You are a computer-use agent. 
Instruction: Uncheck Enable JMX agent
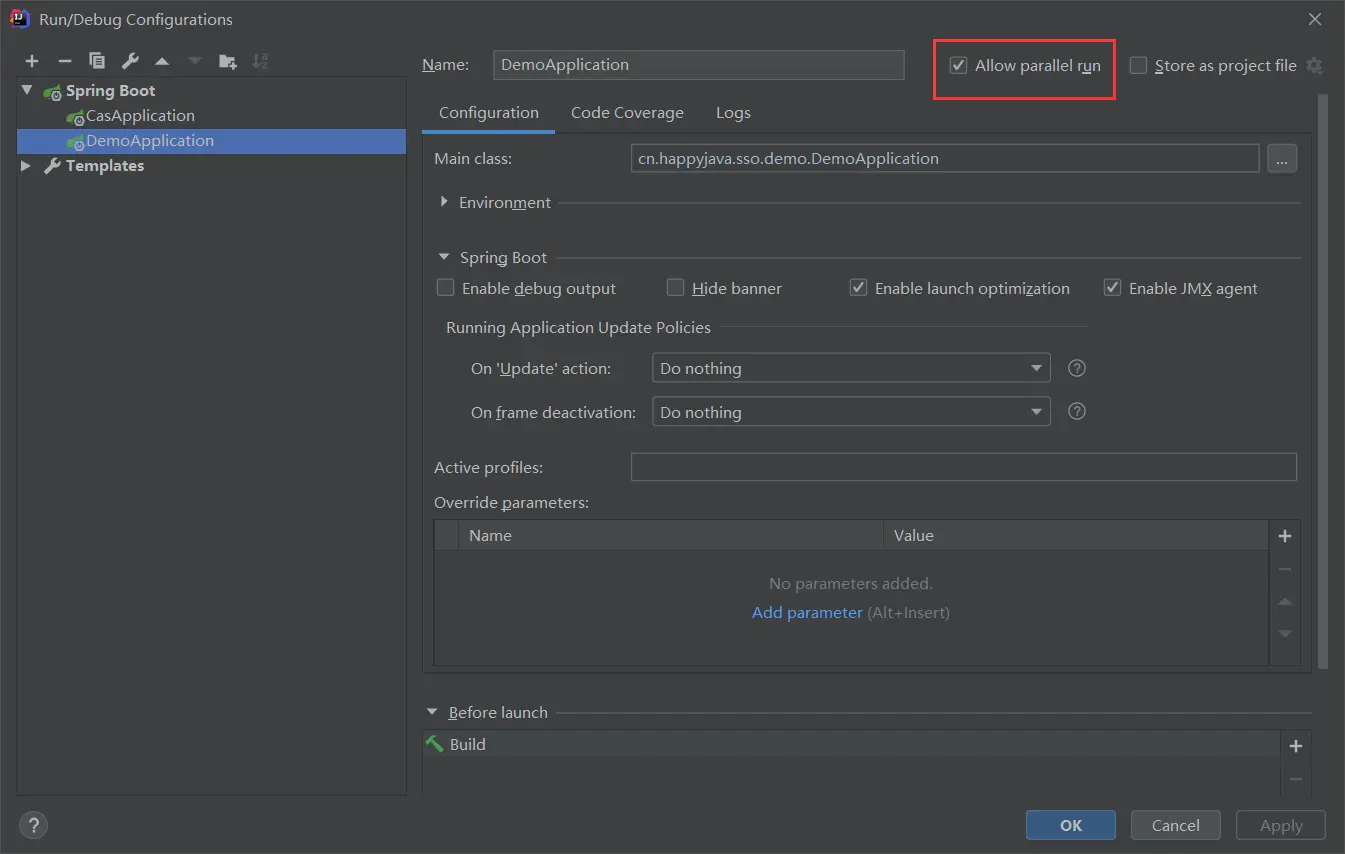coord(1112,288)
